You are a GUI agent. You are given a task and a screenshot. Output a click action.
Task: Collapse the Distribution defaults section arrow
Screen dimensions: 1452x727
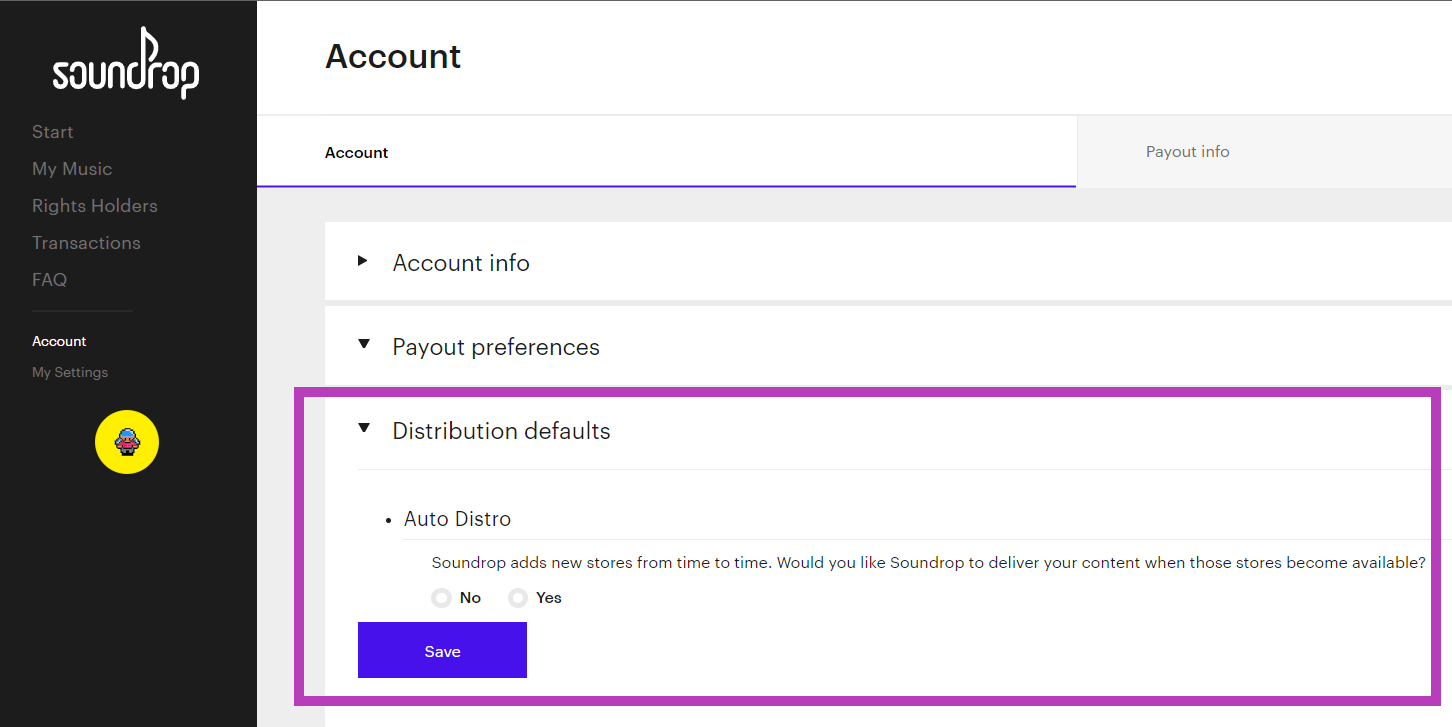pos(364,428)
